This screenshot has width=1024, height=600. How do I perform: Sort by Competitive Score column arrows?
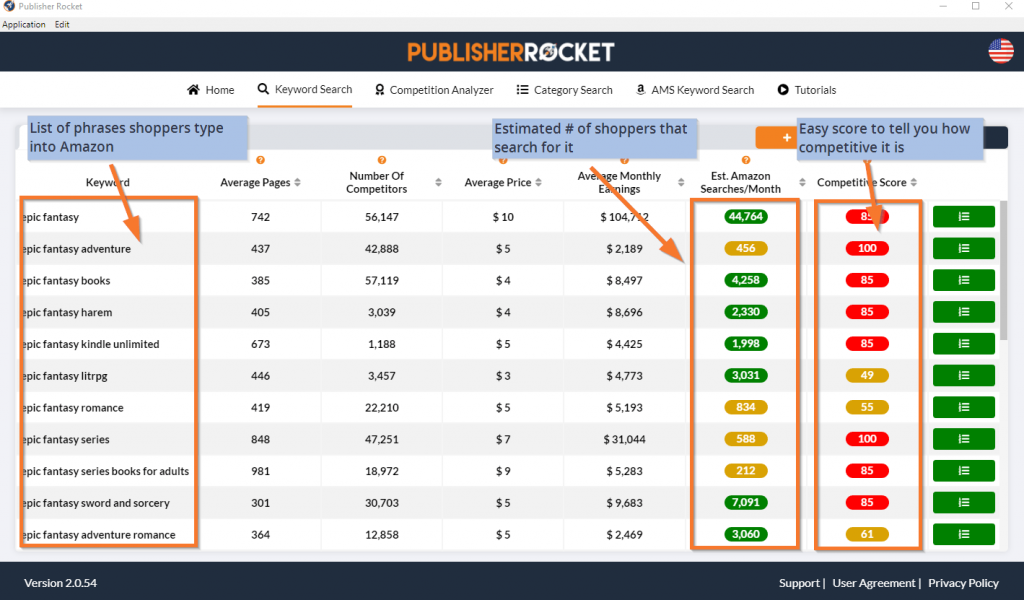tap(914, 183)
